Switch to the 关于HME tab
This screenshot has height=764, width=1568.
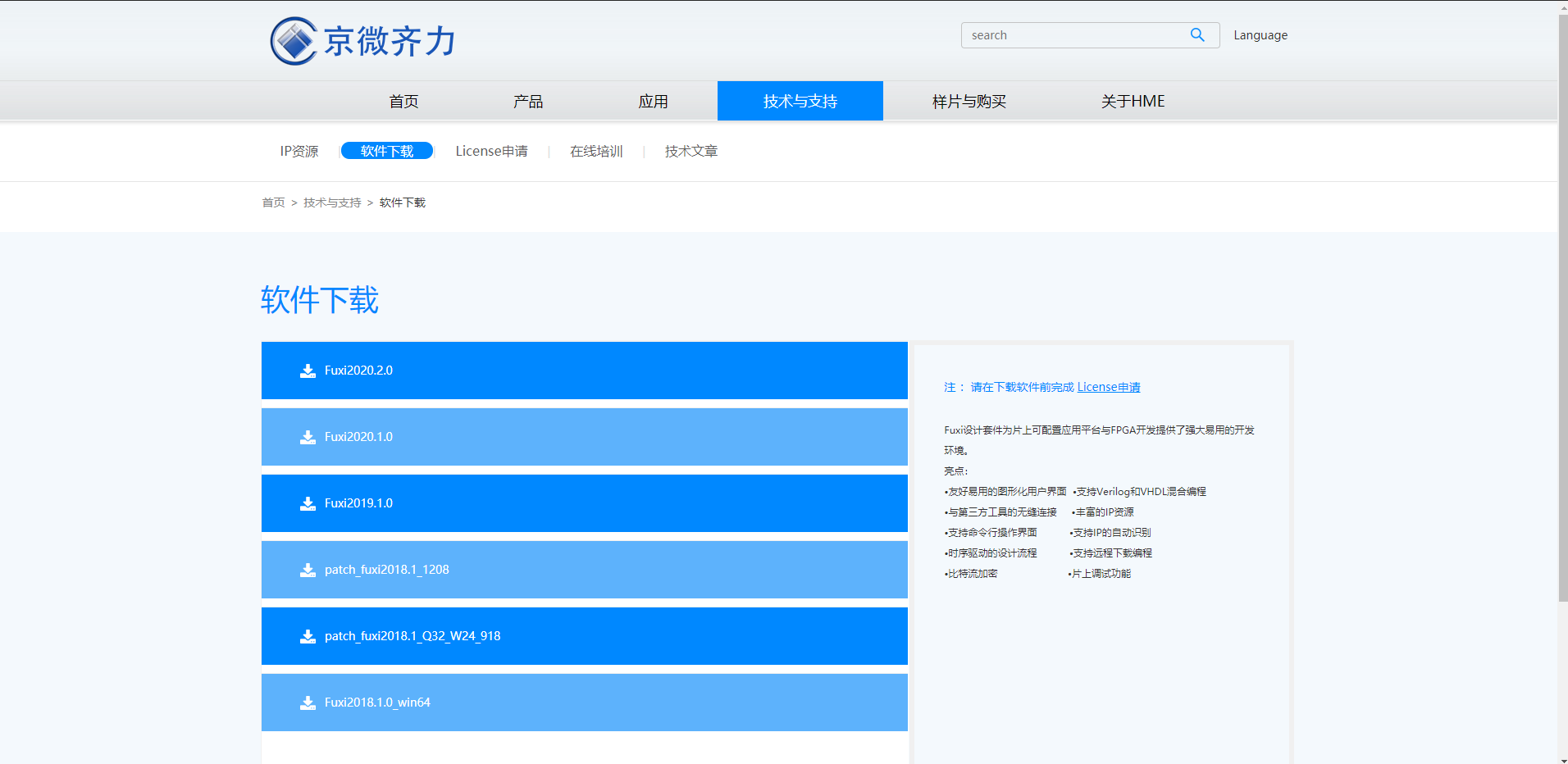tap(1133, 100)
